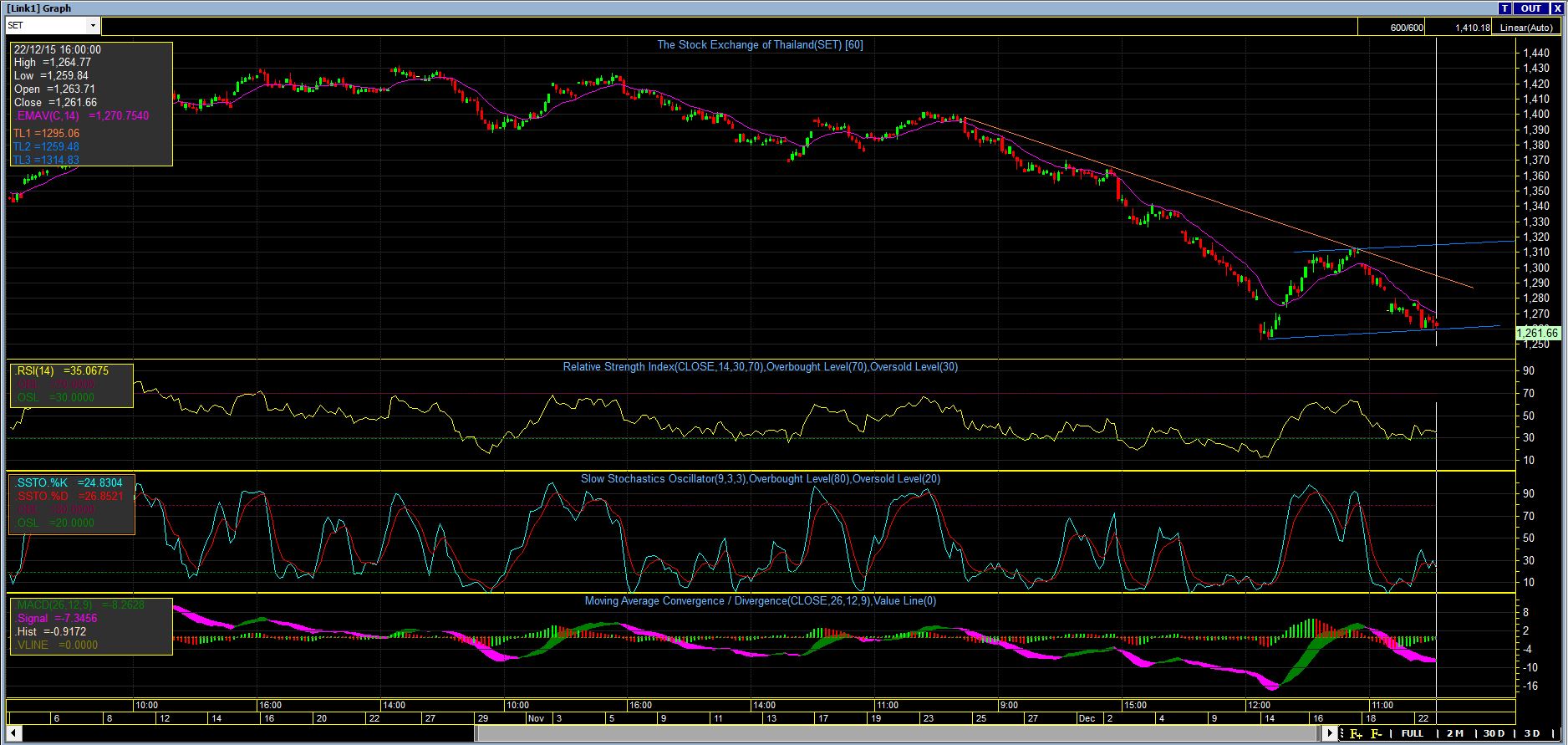Select the 30 D time range
Screen dimensions: 1568x745
click(1494, 734)
